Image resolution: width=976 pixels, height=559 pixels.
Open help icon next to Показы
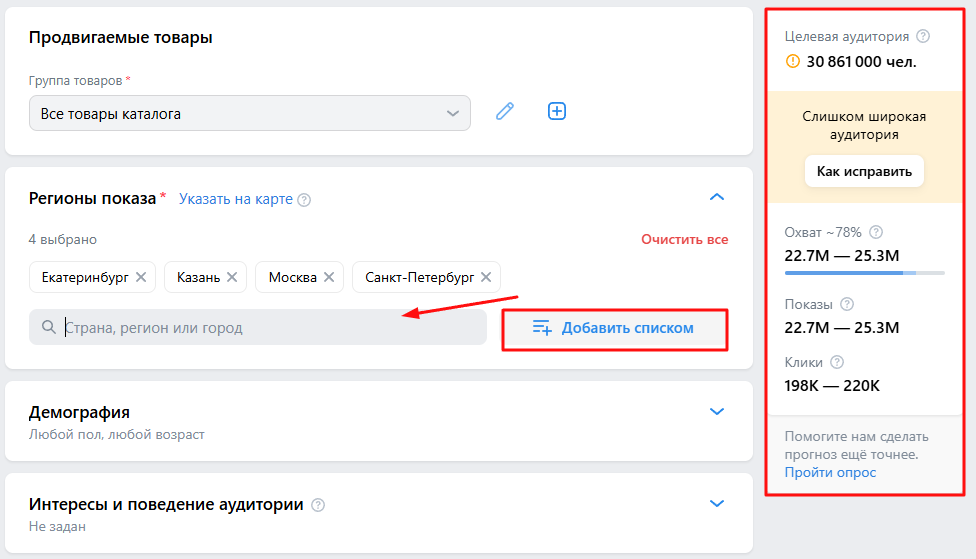[x=847, y=304]
